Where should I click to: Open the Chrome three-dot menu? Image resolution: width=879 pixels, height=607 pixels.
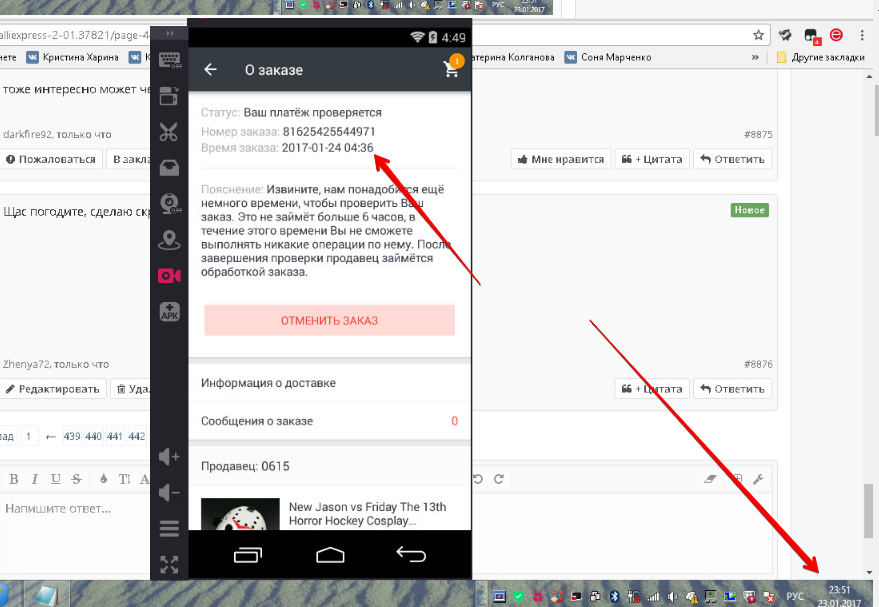click(862, 35)
